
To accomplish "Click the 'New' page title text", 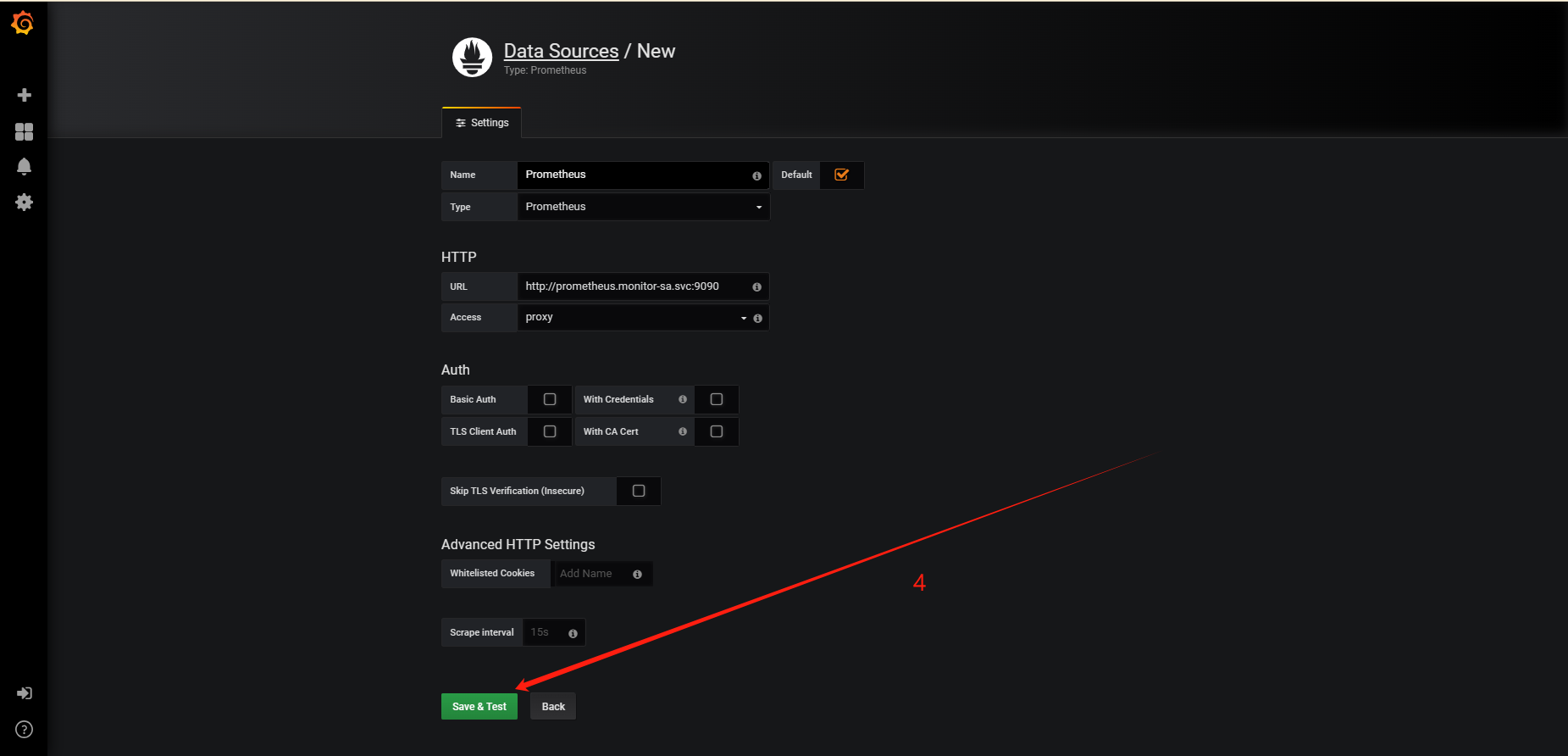I will click(656, 51).
